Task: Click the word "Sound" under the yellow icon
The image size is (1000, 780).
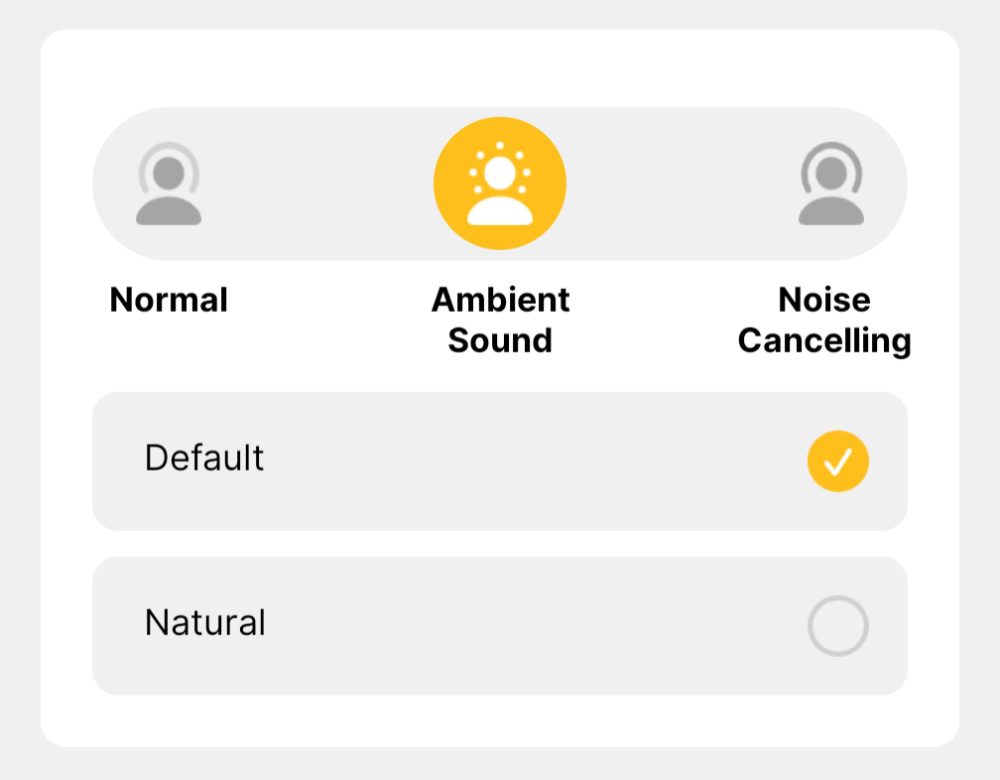Action: tap(500, 341)
